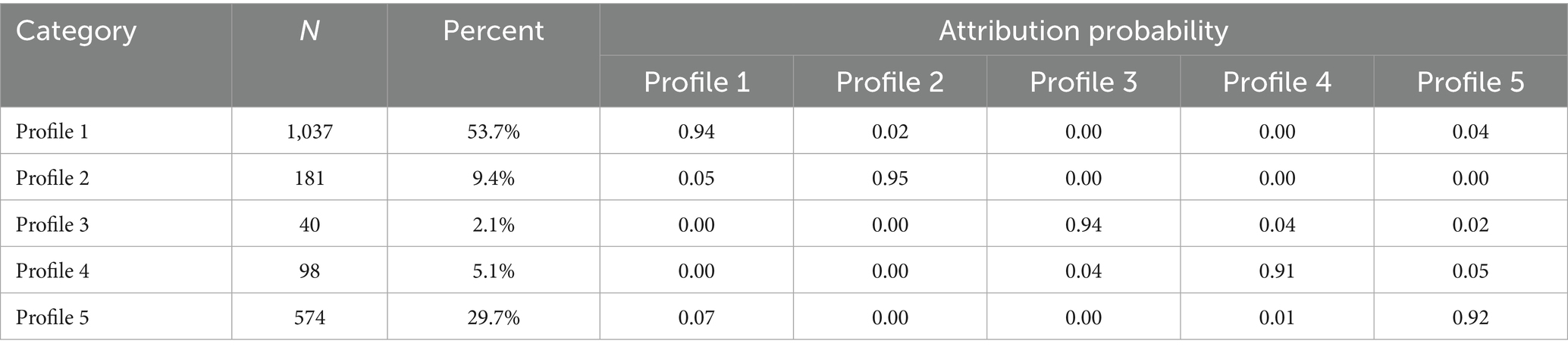This screenshot has width=1568, height=353.
Task: Select the Profile 1 column header
Action: [x=696, y=83]
